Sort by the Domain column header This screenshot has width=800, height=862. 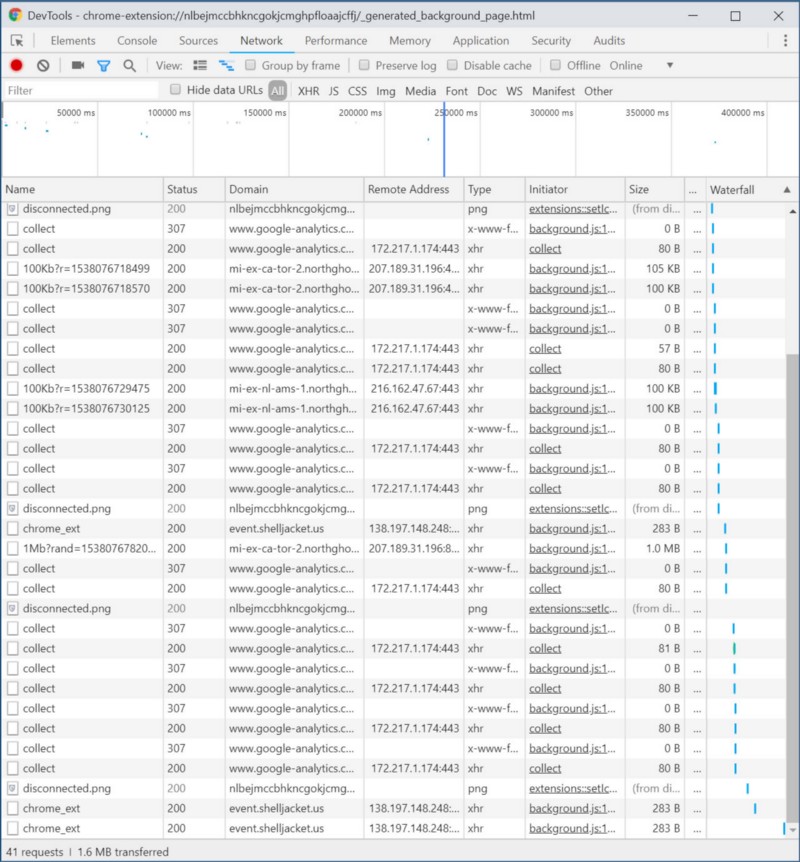click(294, 189)
